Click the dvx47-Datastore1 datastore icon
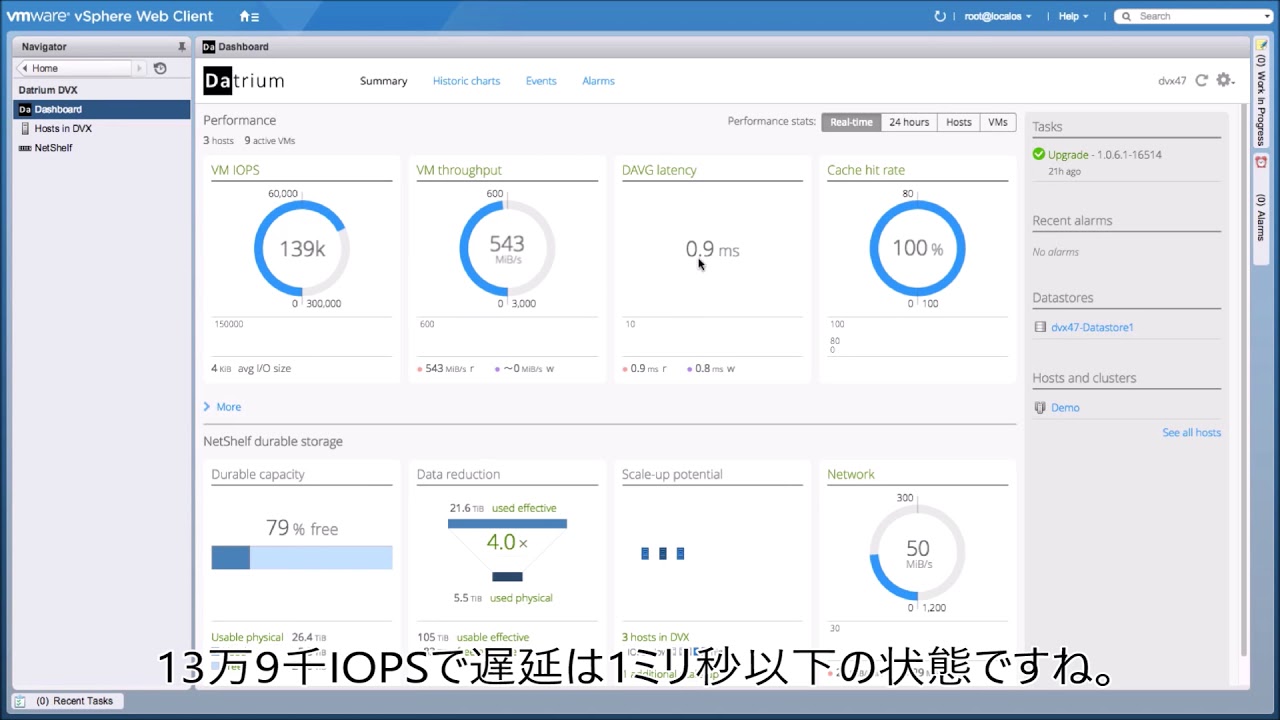 (x=1040, y=327)
